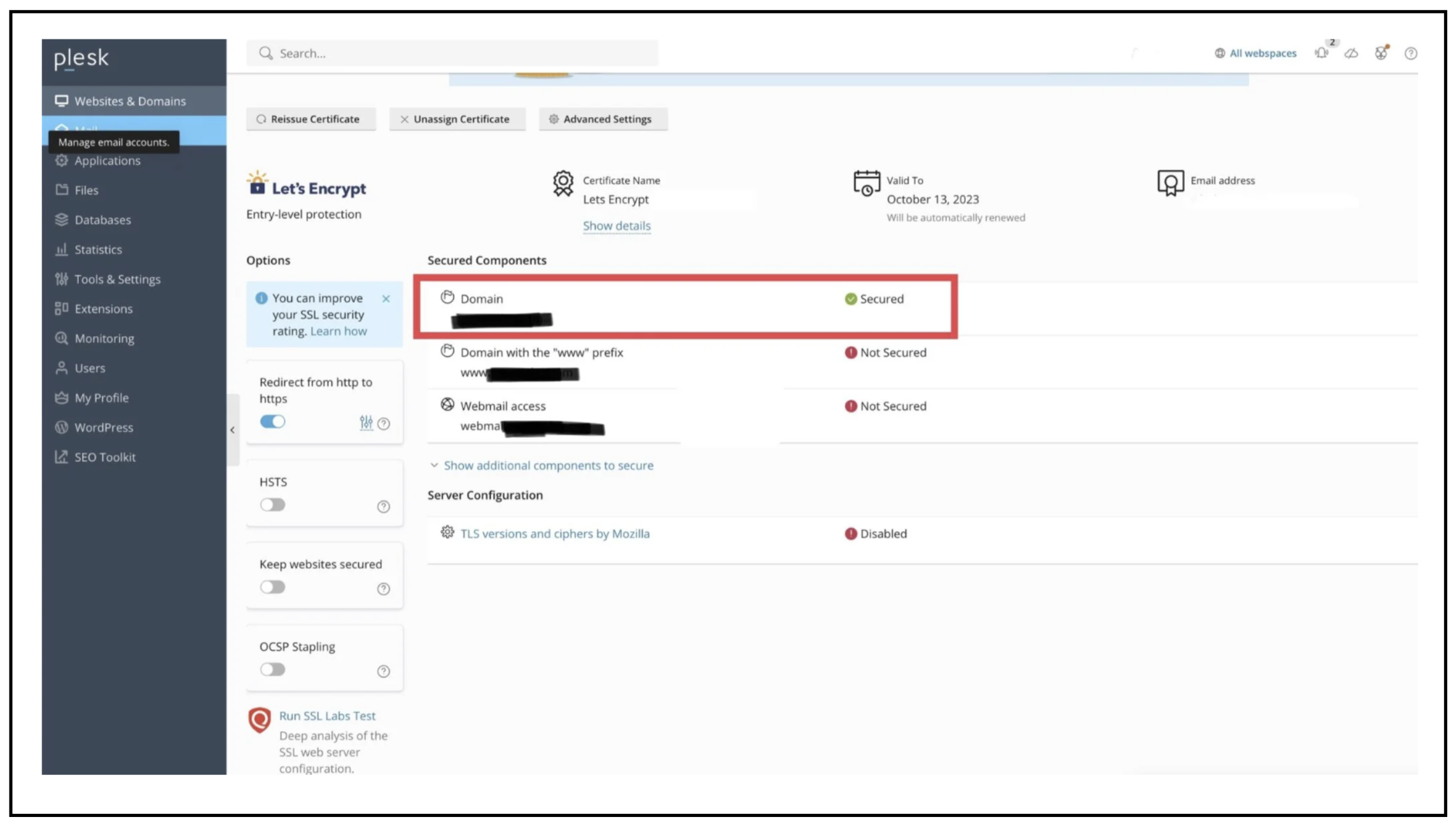Click the OCSP Stapling help icon
Viewport: 1456px width, 831px height.
383,671
